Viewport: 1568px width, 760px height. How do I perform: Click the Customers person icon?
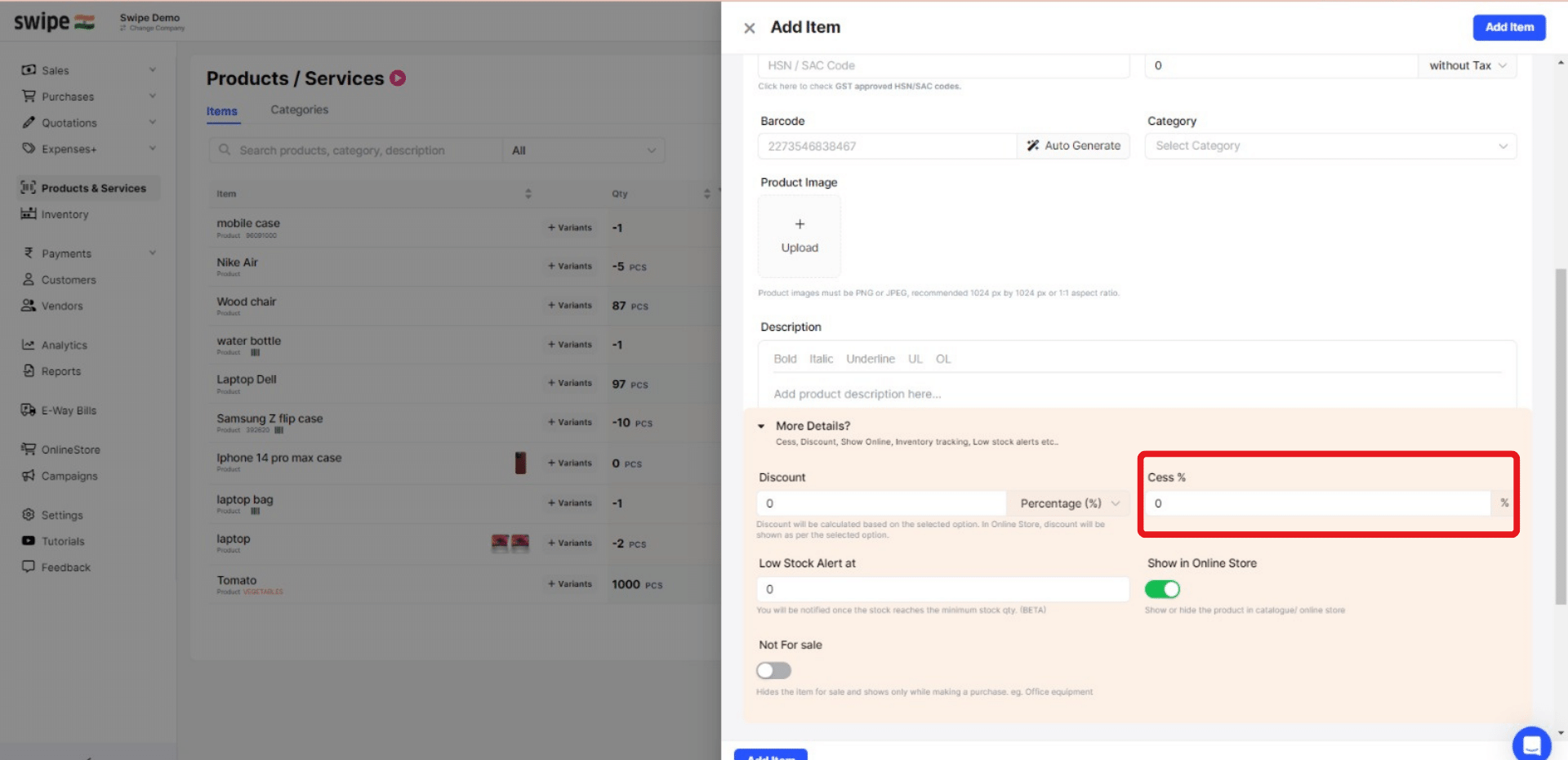[x=29, y=279]
